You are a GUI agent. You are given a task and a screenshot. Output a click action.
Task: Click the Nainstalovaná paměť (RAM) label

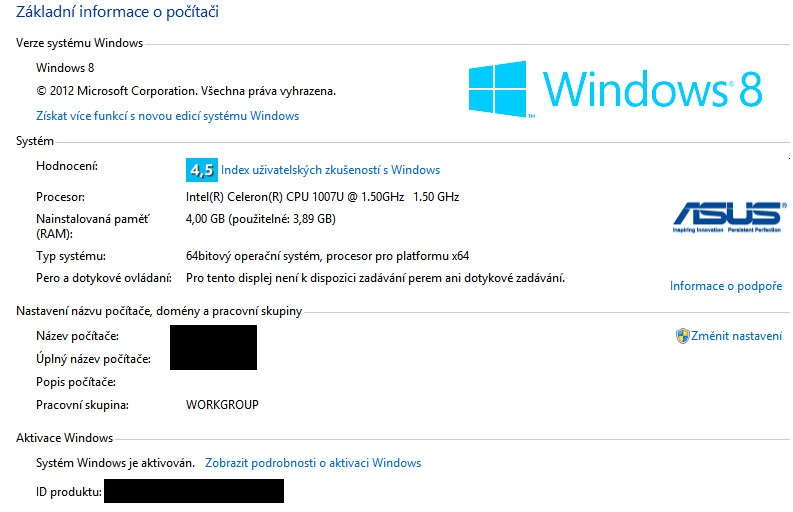coord(93,226)
